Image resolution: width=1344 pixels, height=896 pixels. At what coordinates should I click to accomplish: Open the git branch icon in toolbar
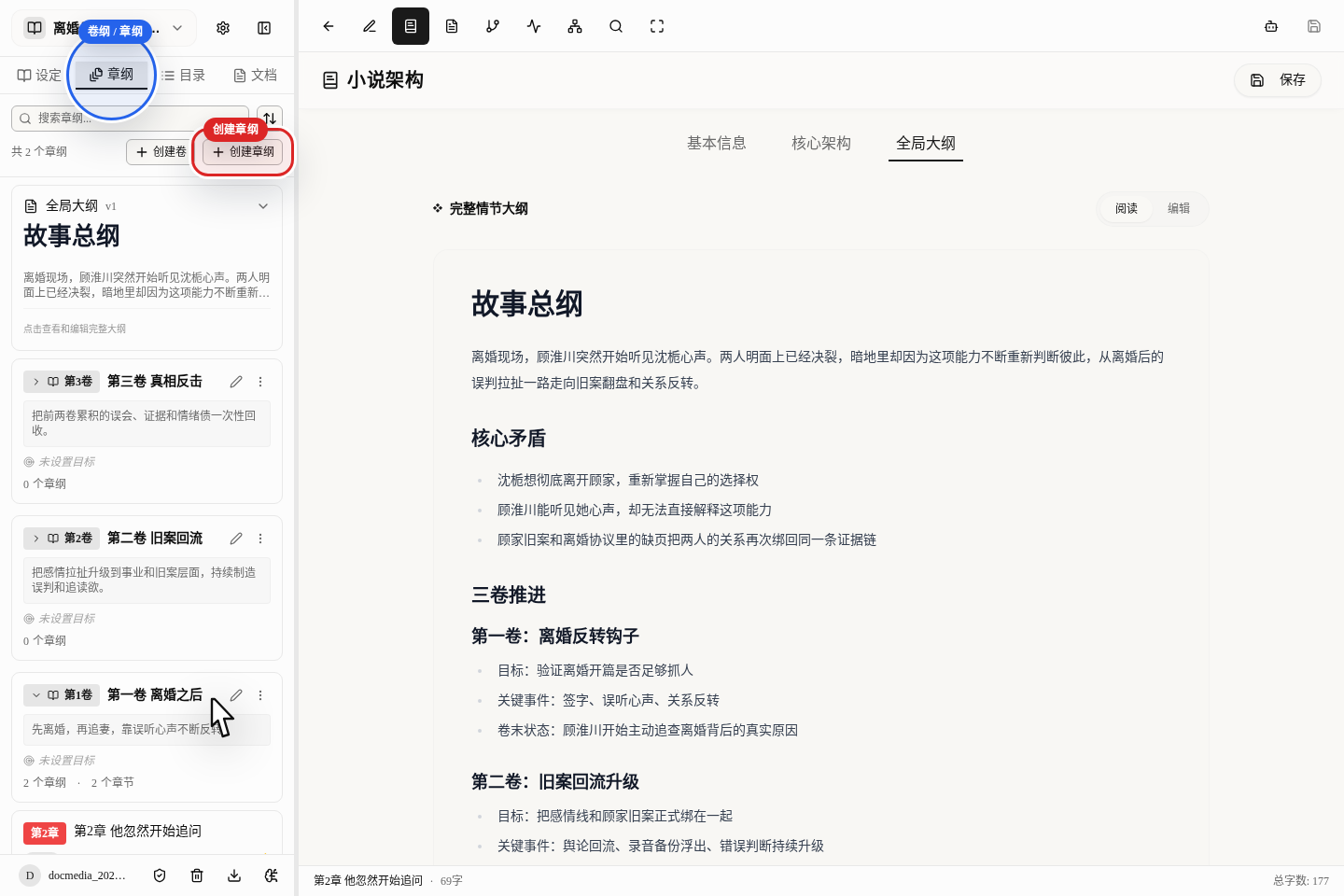tap(493, 26)
